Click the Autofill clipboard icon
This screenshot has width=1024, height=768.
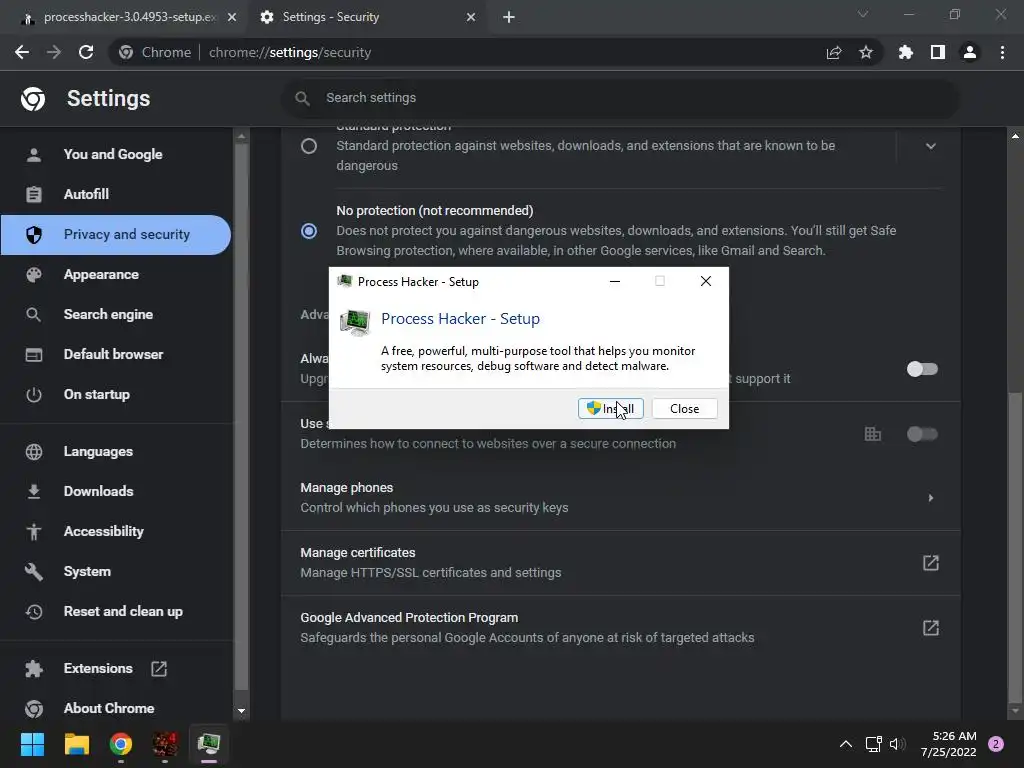click(33, 195)
